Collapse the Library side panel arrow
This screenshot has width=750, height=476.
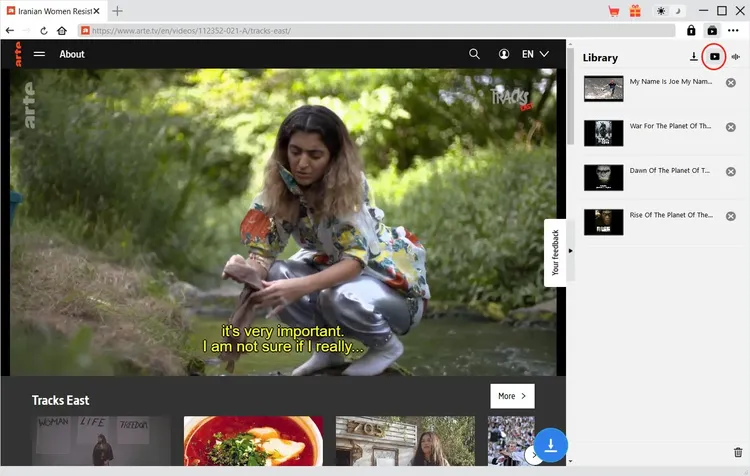571,250
